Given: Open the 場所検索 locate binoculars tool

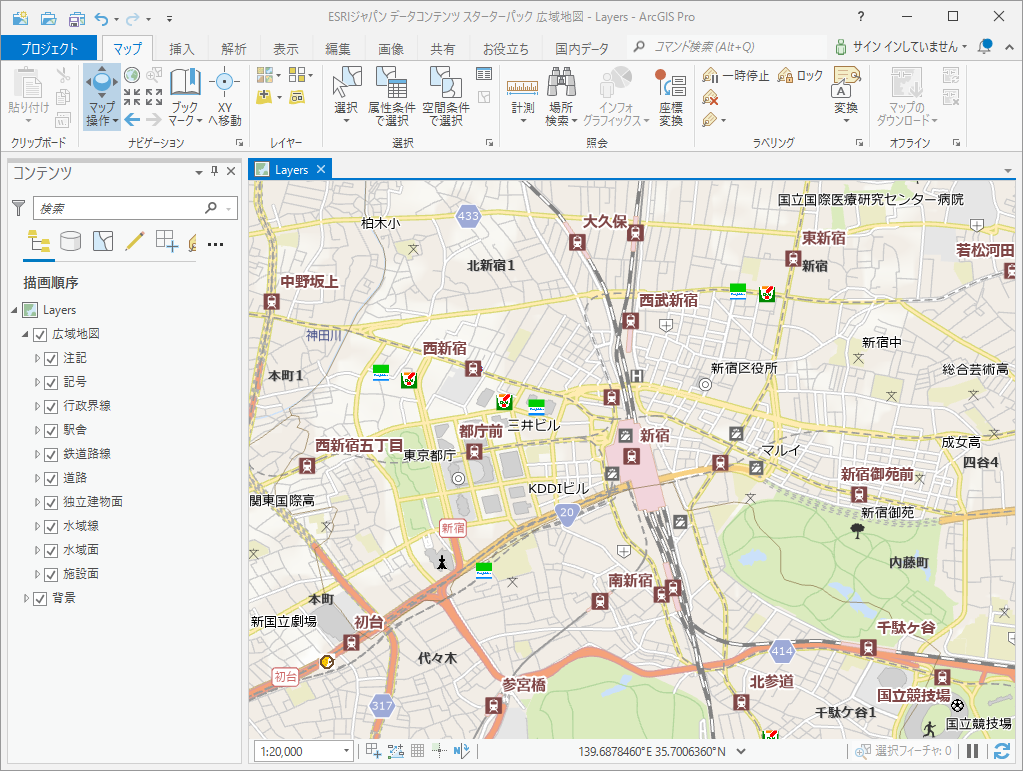Looking at the screenshot, I should 561,96.
